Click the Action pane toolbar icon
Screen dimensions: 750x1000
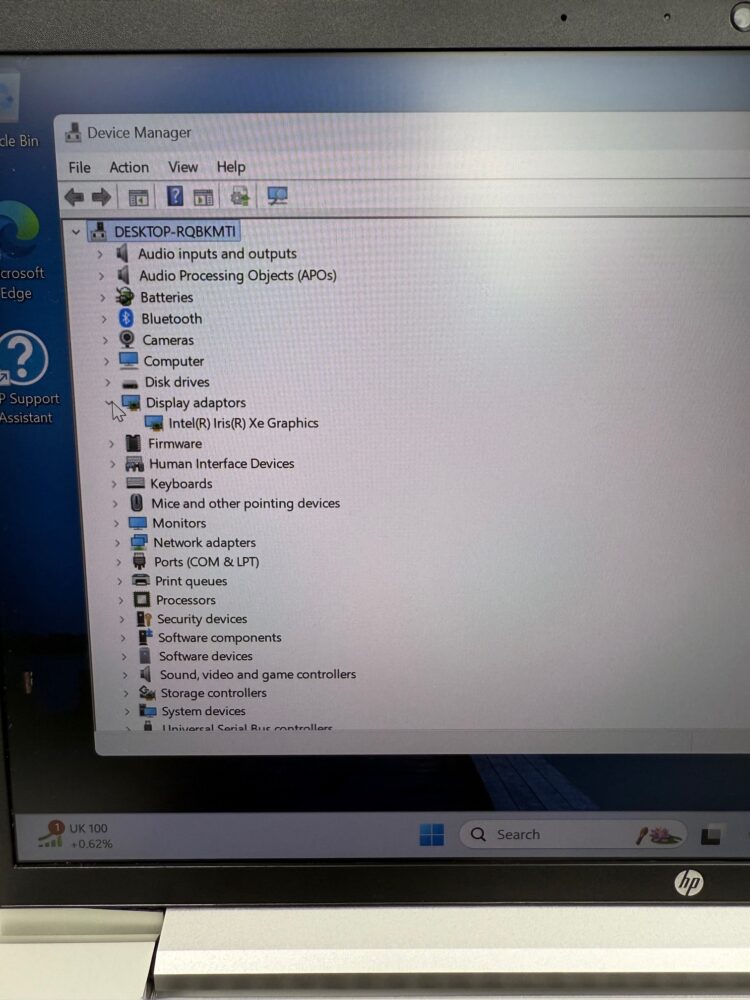[203, 198]
